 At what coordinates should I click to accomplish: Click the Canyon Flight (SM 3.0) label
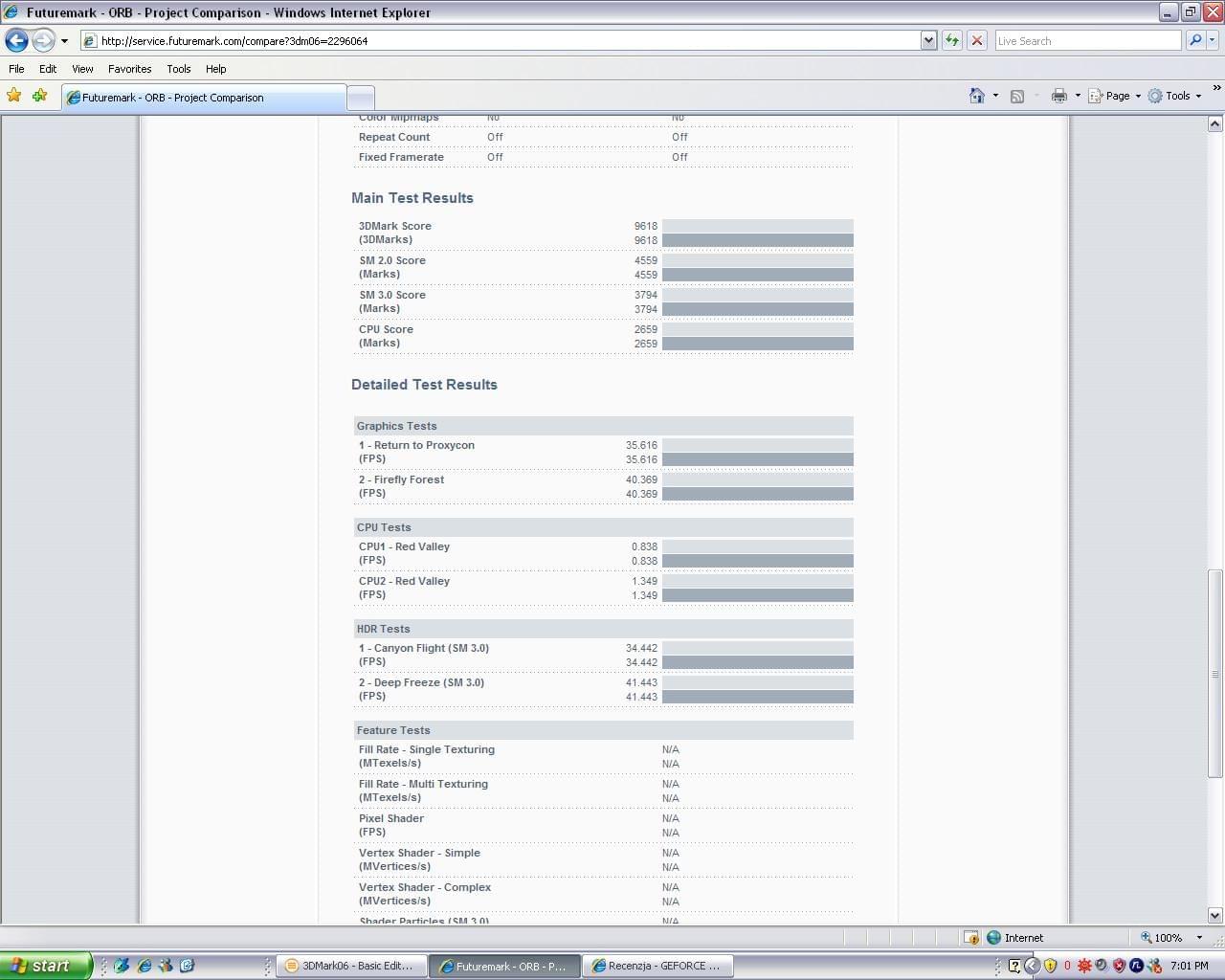tap(424, 648)
